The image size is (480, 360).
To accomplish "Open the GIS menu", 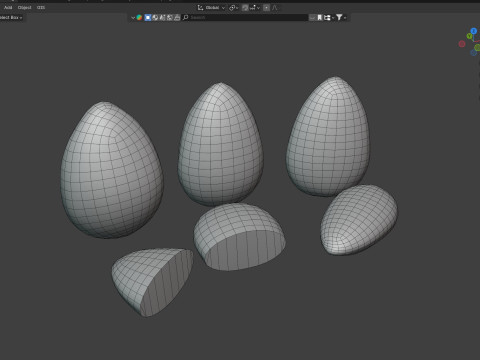I will (x=41, y=7).
